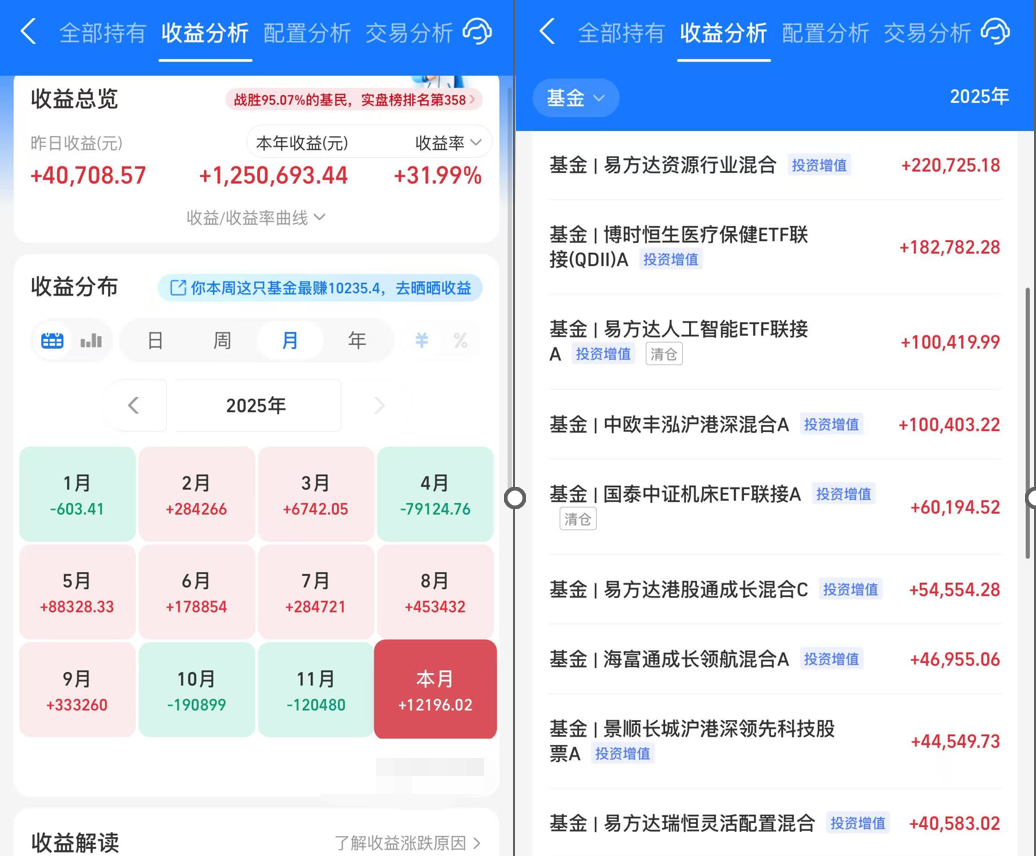Open fund 易方达人工智能ETF联接A row
This screenshot has height=856, width=1036.
click(775, 341)
